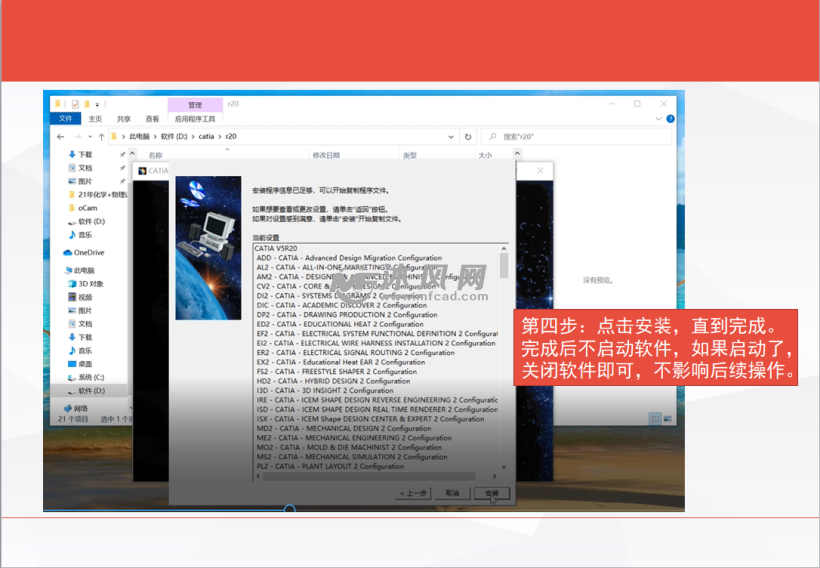
Task: Sort by the 名称 column header
Action: pos(155,155)
